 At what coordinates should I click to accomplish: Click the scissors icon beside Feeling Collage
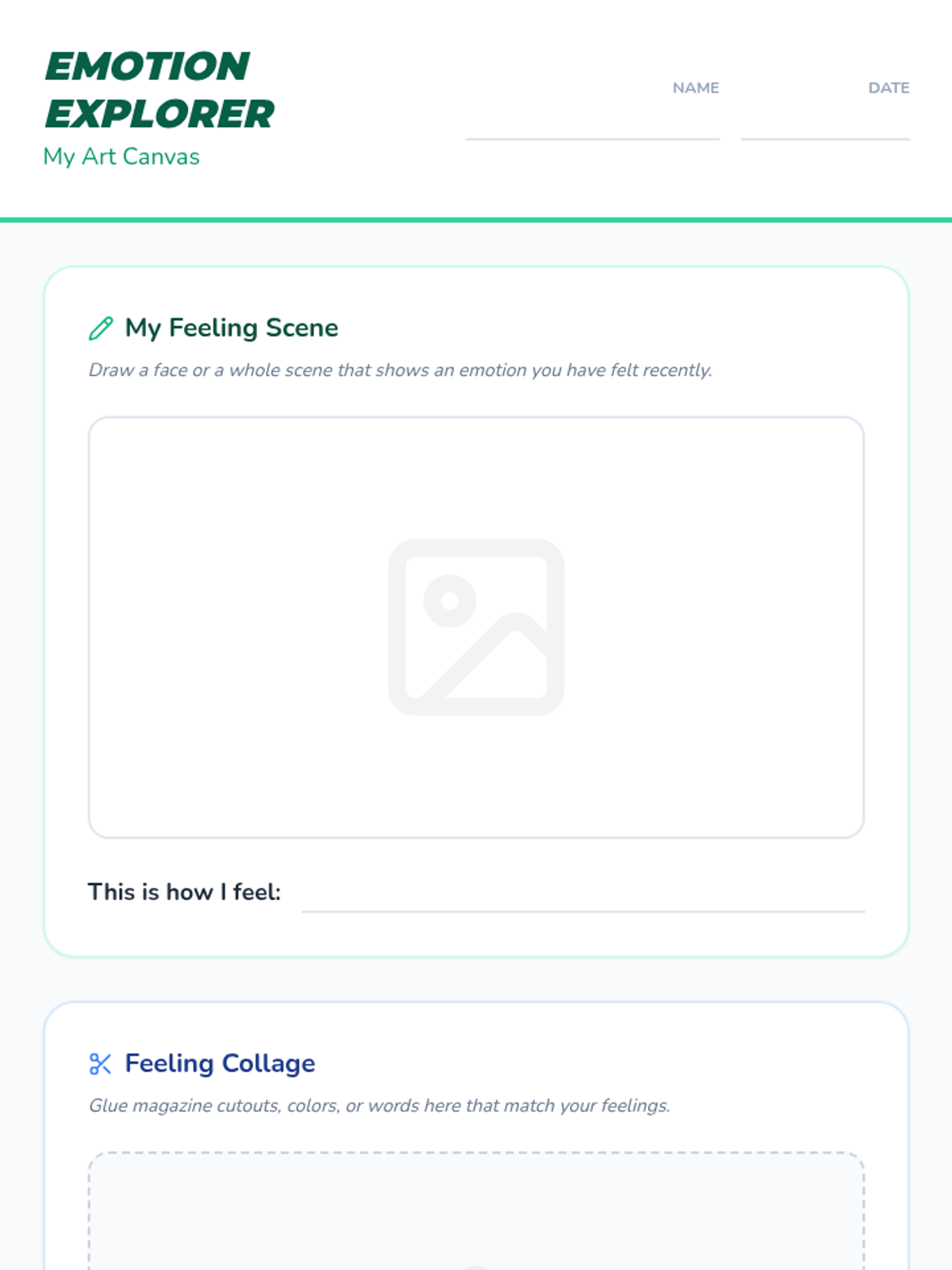coord(101,1064)
